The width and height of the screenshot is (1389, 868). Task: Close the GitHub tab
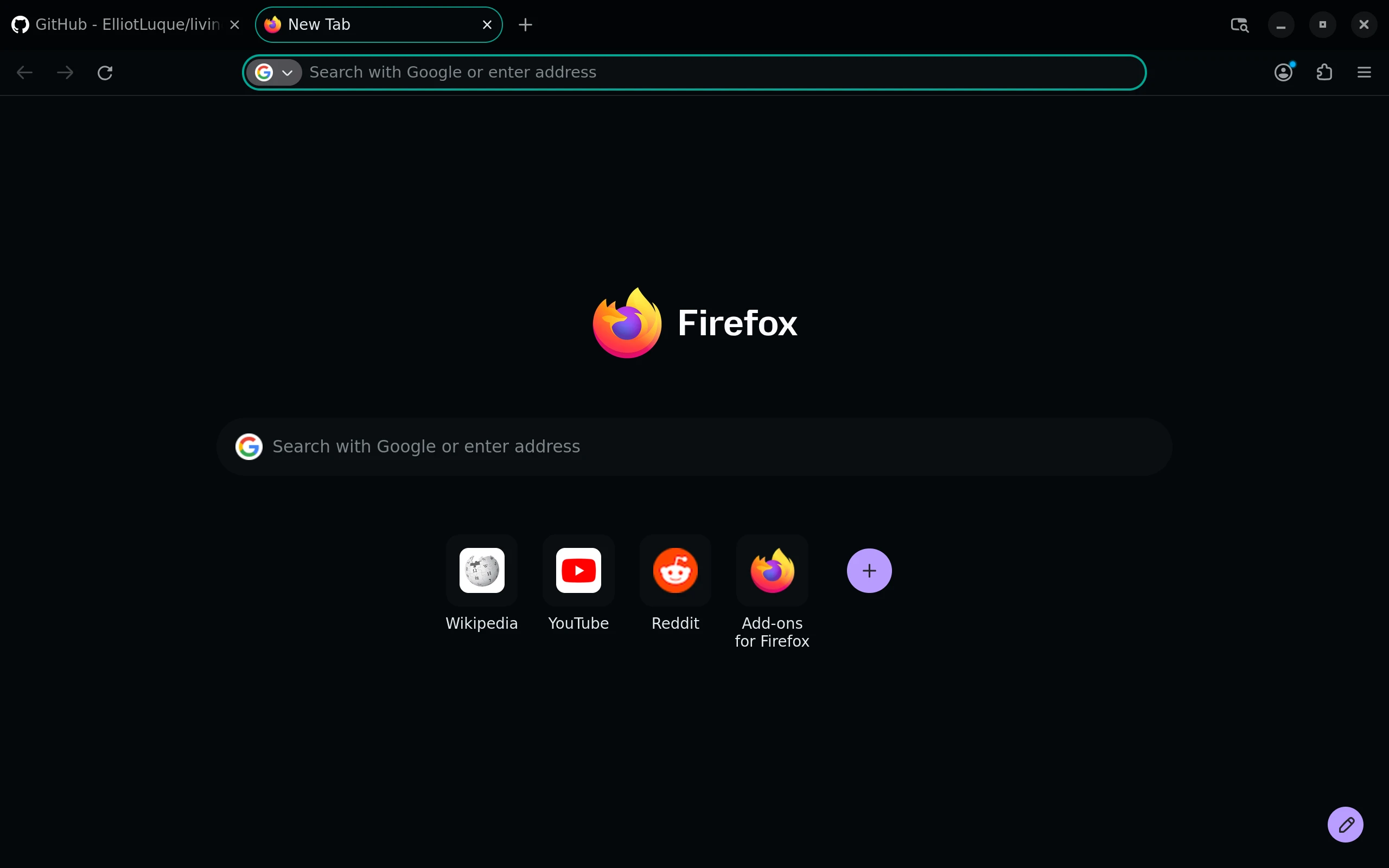235,25
